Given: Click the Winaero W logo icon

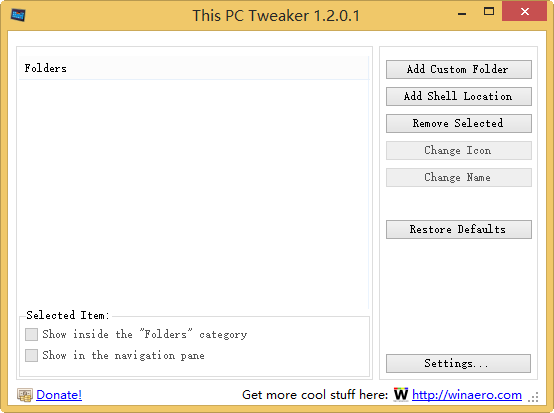Looking at the screenshot, I should pyautogui.click(x=401, y=394).
